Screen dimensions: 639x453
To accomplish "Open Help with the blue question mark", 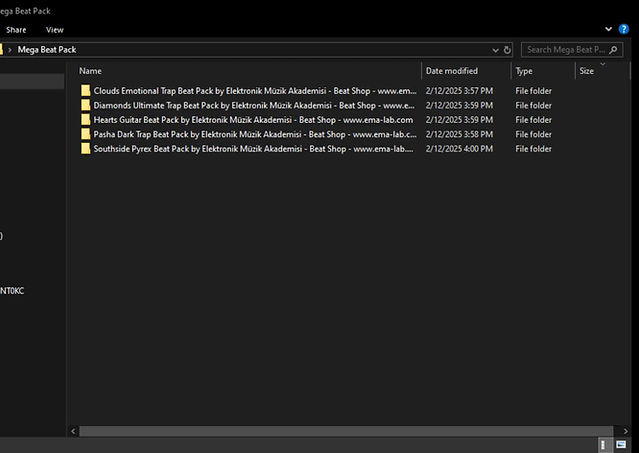I will [x=624, y=29].
